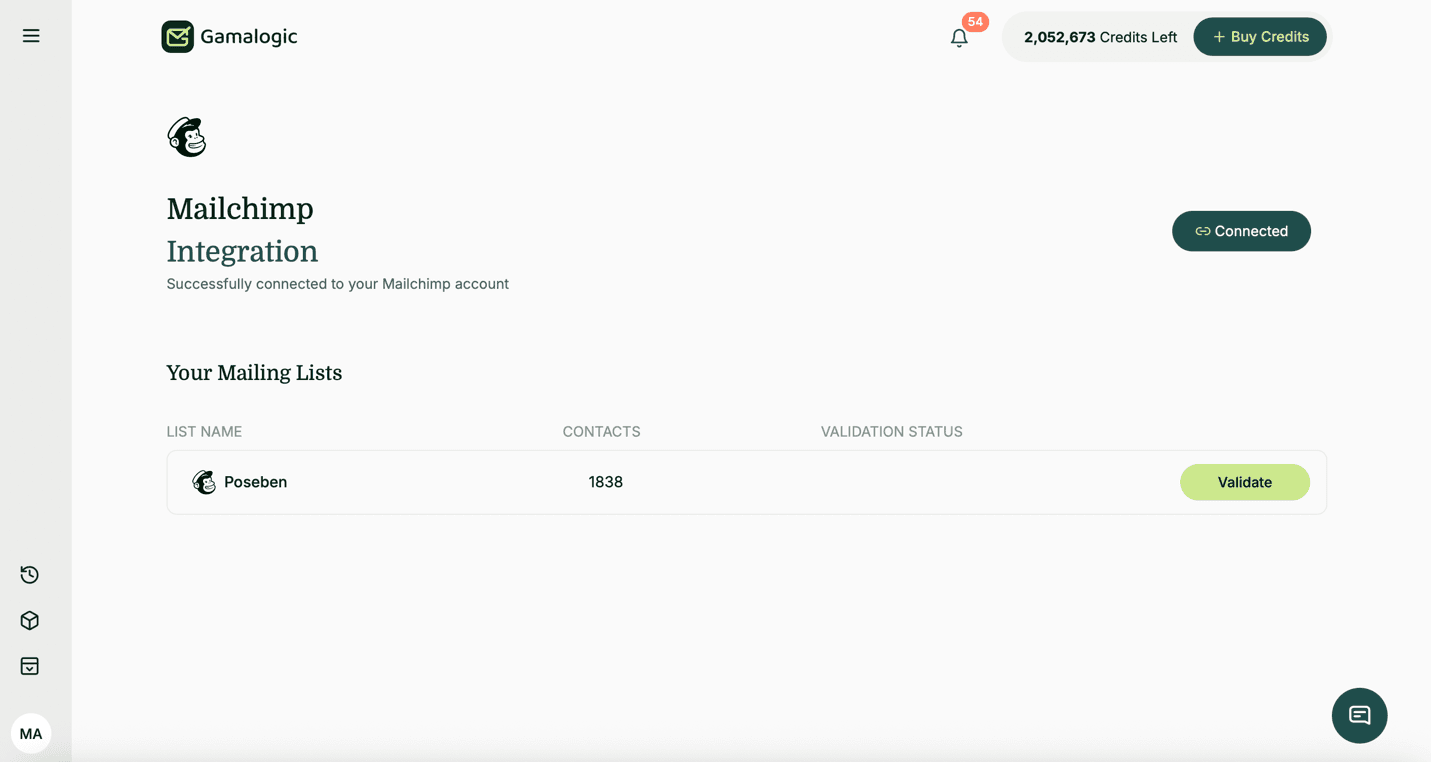Click the Connected status toggle

click(x=1241, y=231)
